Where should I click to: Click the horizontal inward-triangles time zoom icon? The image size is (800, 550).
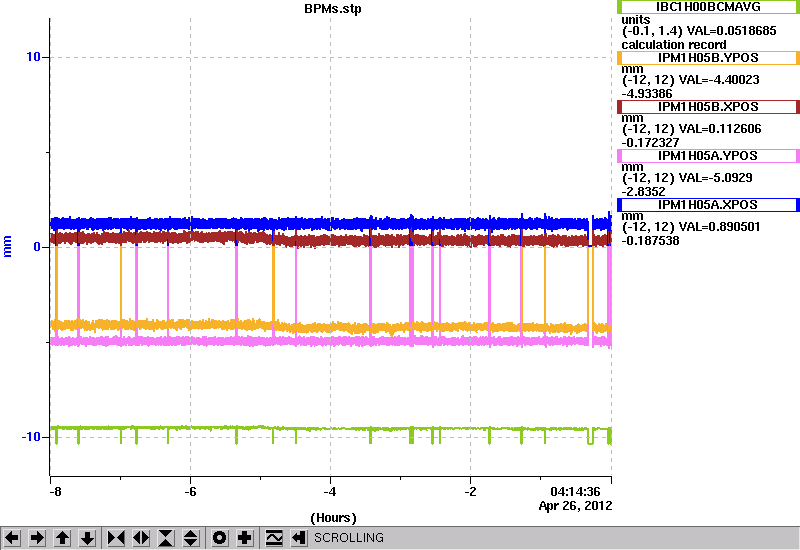pos(116,538)
